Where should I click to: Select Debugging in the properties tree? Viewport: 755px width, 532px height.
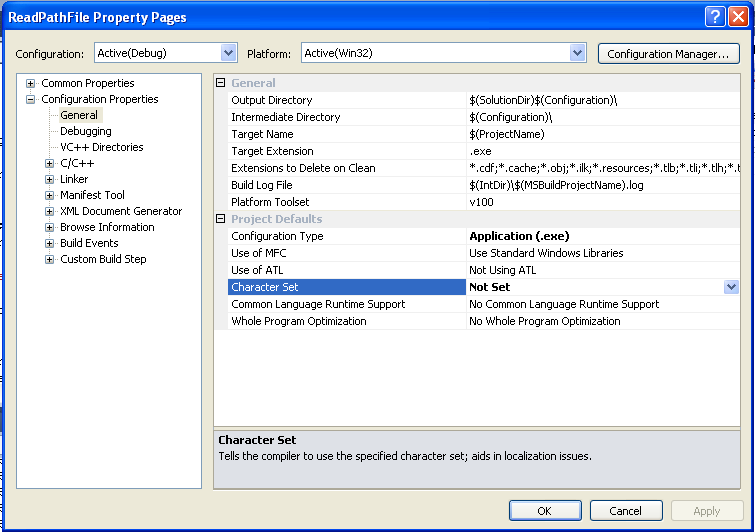[86, 131]
